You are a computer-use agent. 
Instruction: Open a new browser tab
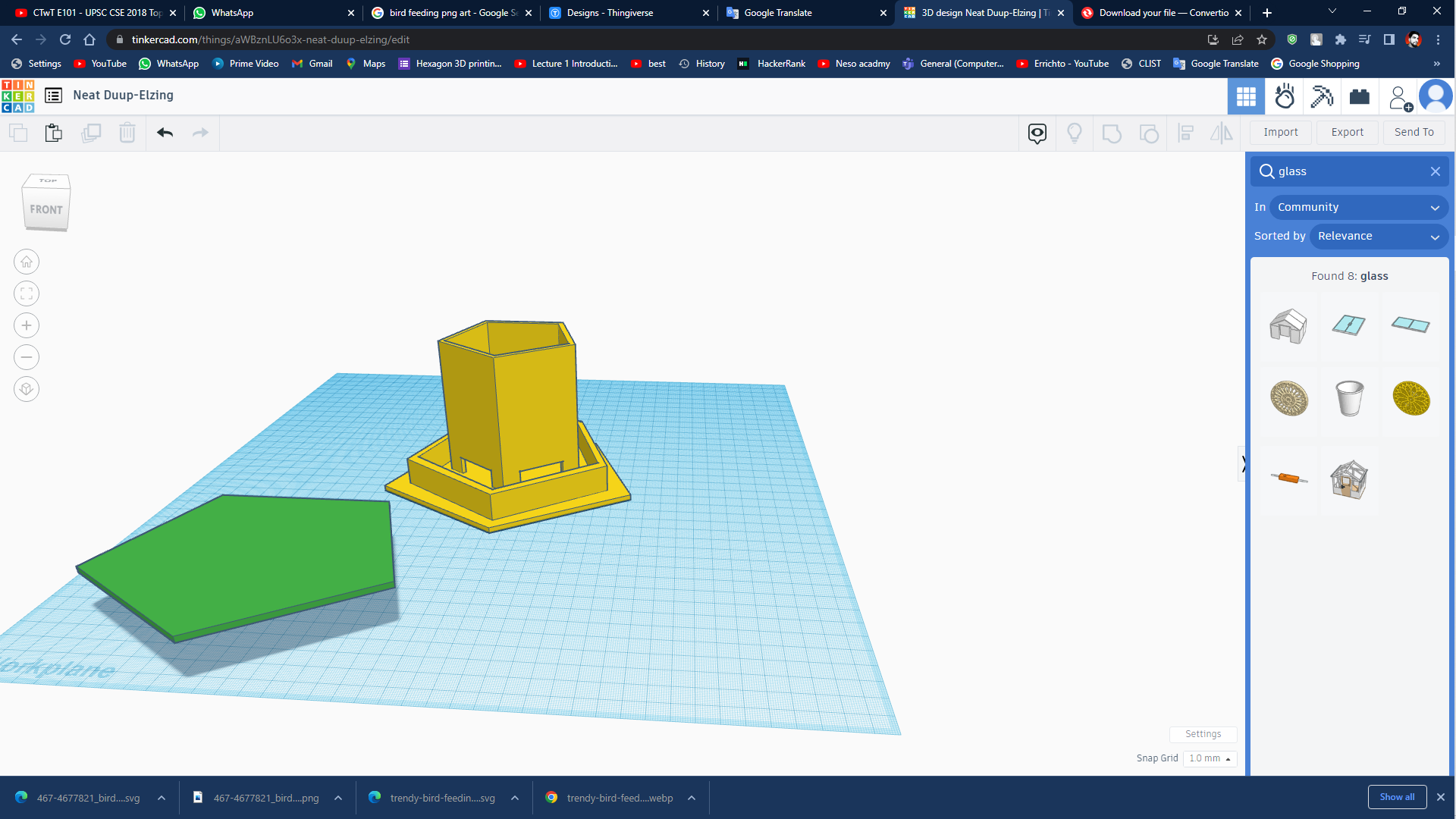[1266, 13]
